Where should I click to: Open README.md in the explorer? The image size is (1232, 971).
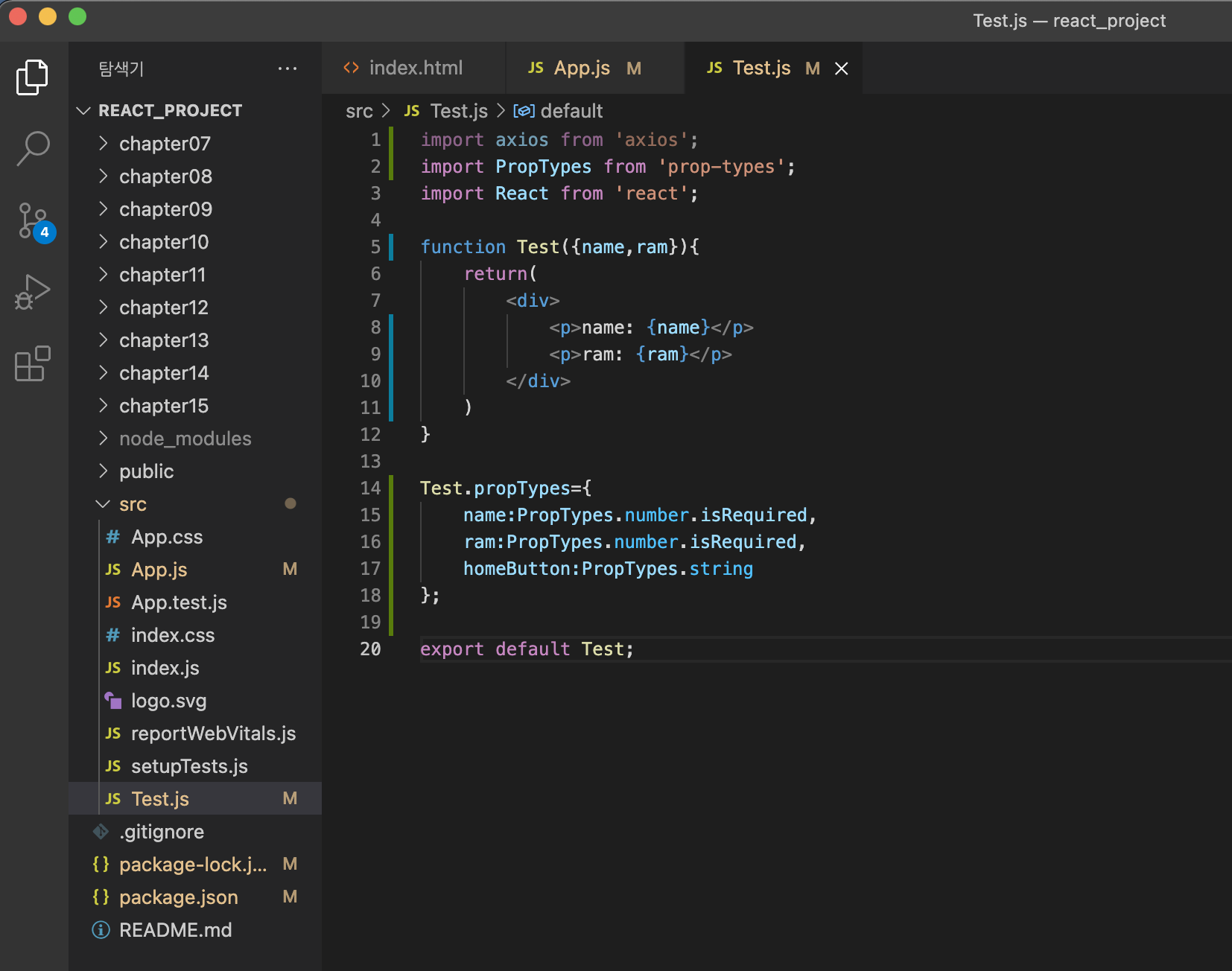(175, 930)
